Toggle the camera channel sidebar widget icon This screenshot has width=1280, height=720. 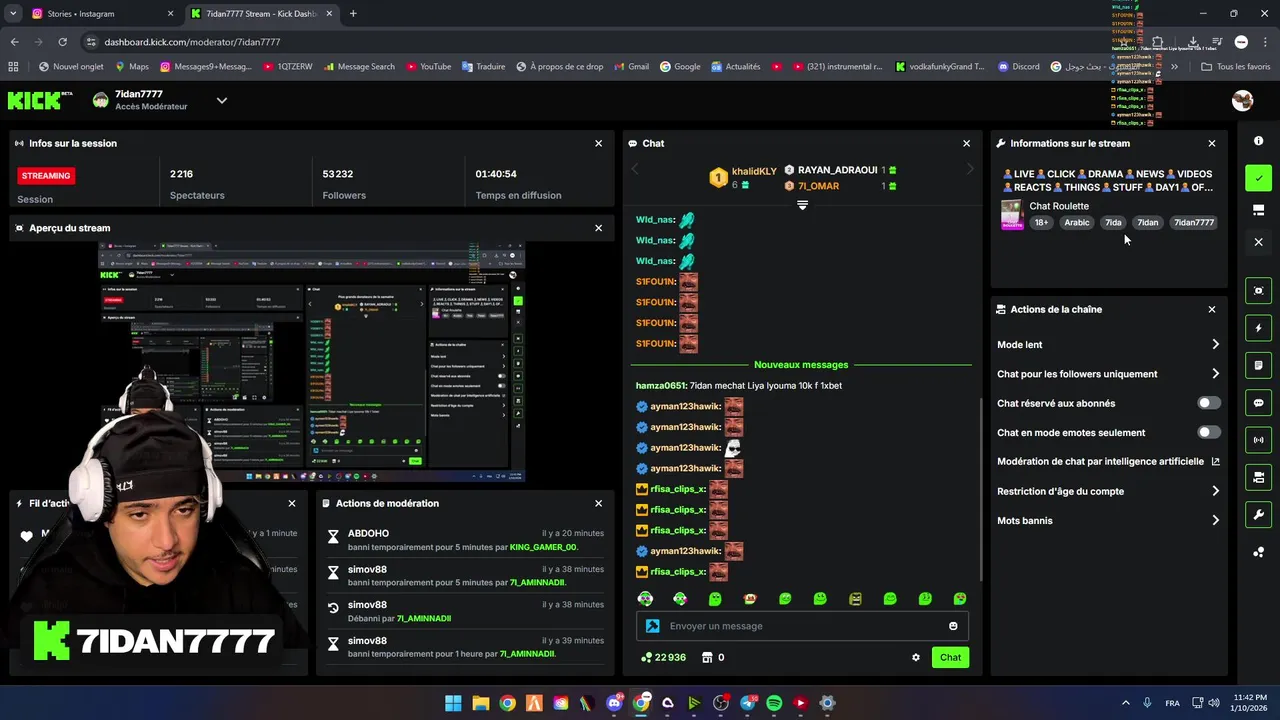coord(1258,478)
